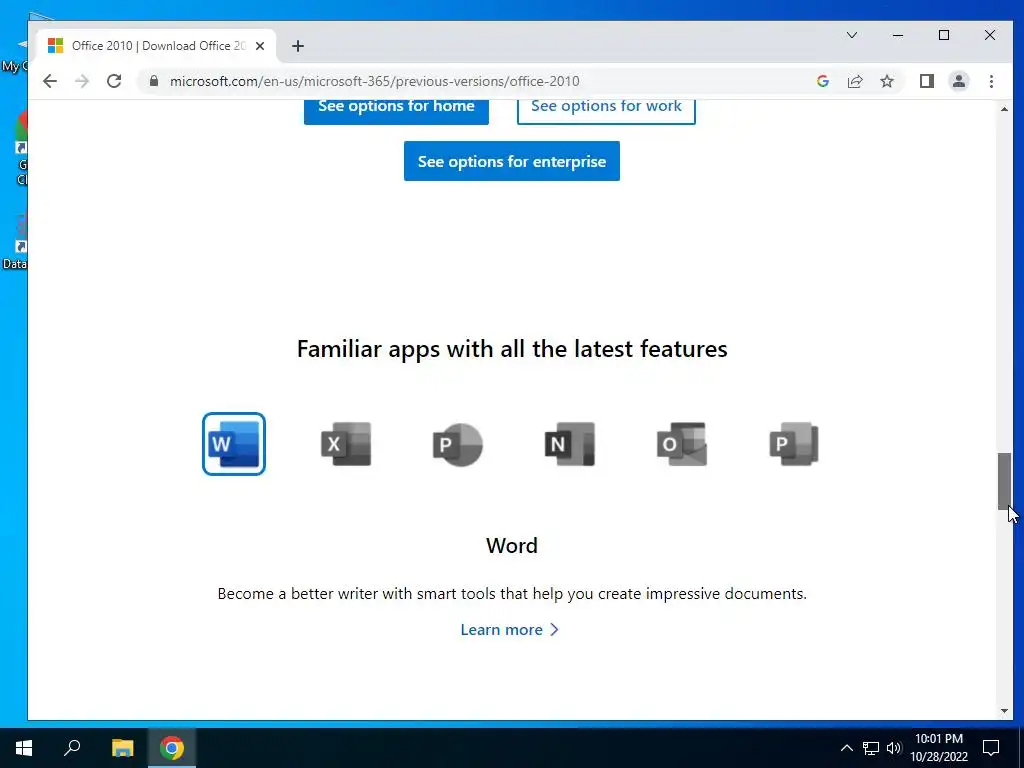The width and height of the screenshot is (1024, 768).
Task: Open the Windows Start menu
Action: [x=24, y=748]
